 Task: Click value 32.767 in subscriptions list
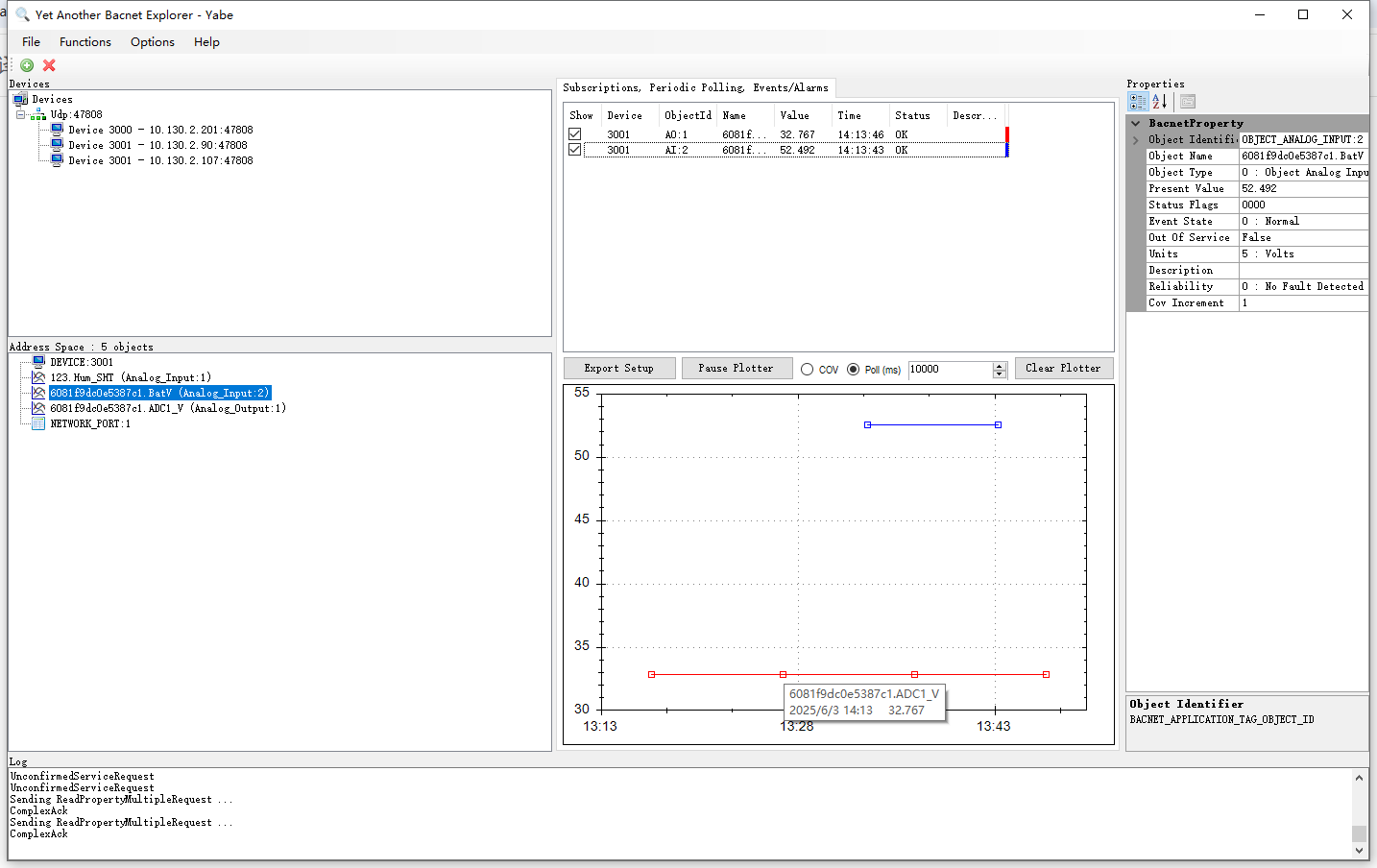click(797, 134)
